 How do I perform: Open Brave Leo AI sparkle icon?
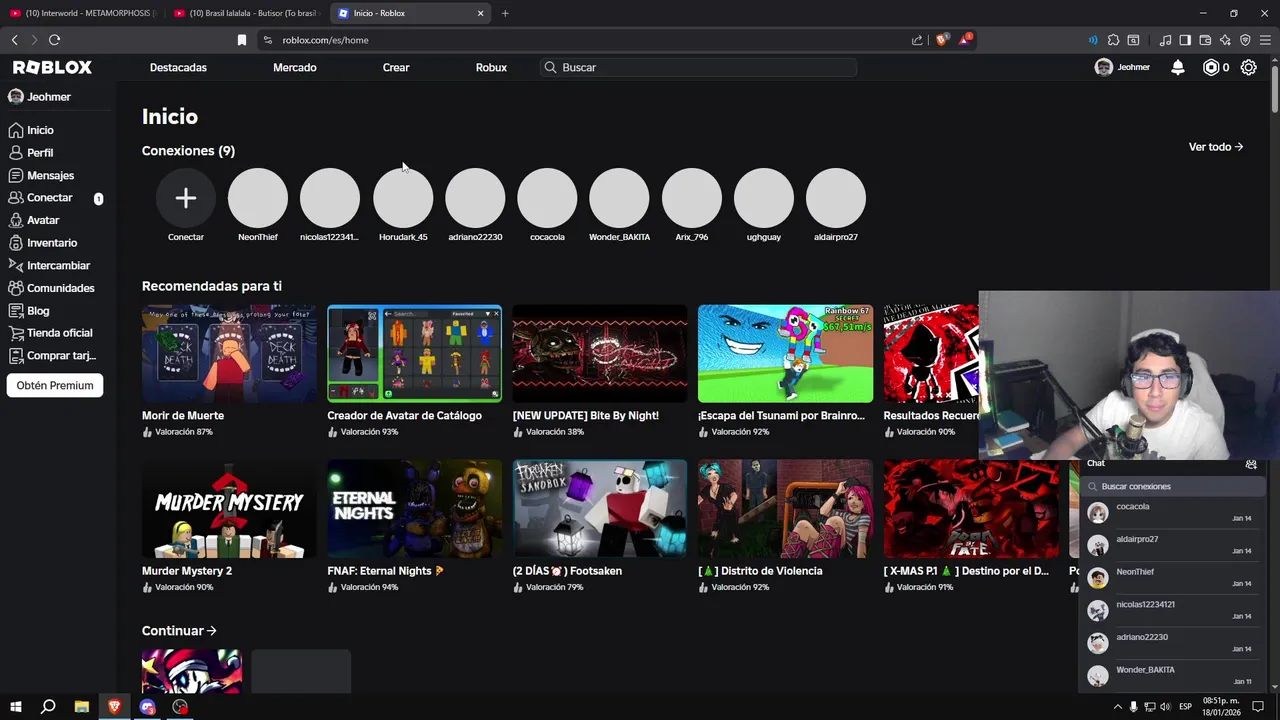point(1225,40)
